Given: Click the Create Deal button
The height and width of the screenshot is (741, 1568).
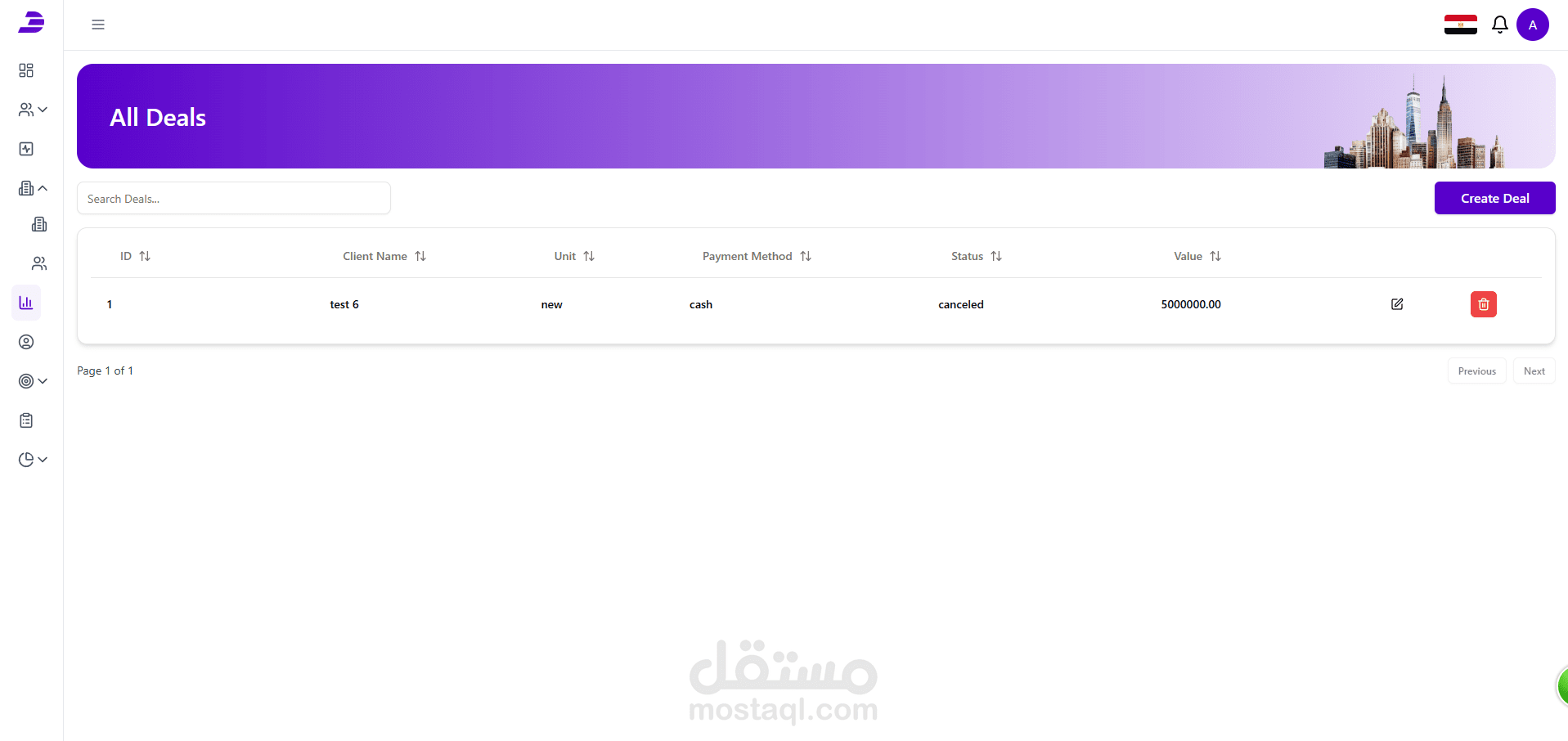Looking at the screenshot, I should pos(1495,198).
